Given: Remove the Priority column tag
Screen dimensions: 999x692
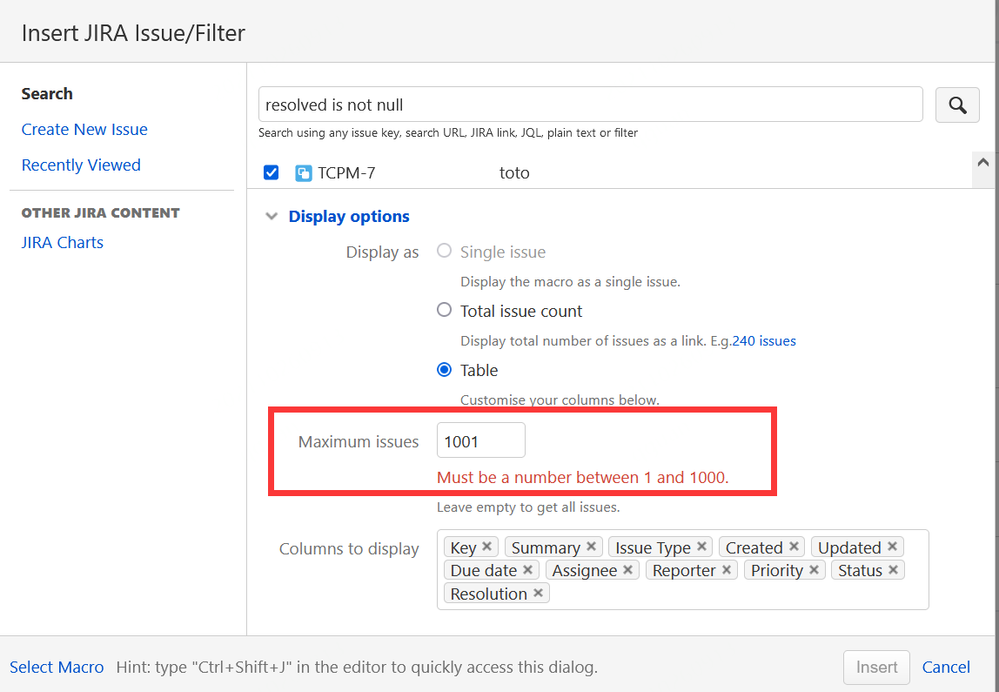Looking at the screenshot, I should (x=814, y=569).
